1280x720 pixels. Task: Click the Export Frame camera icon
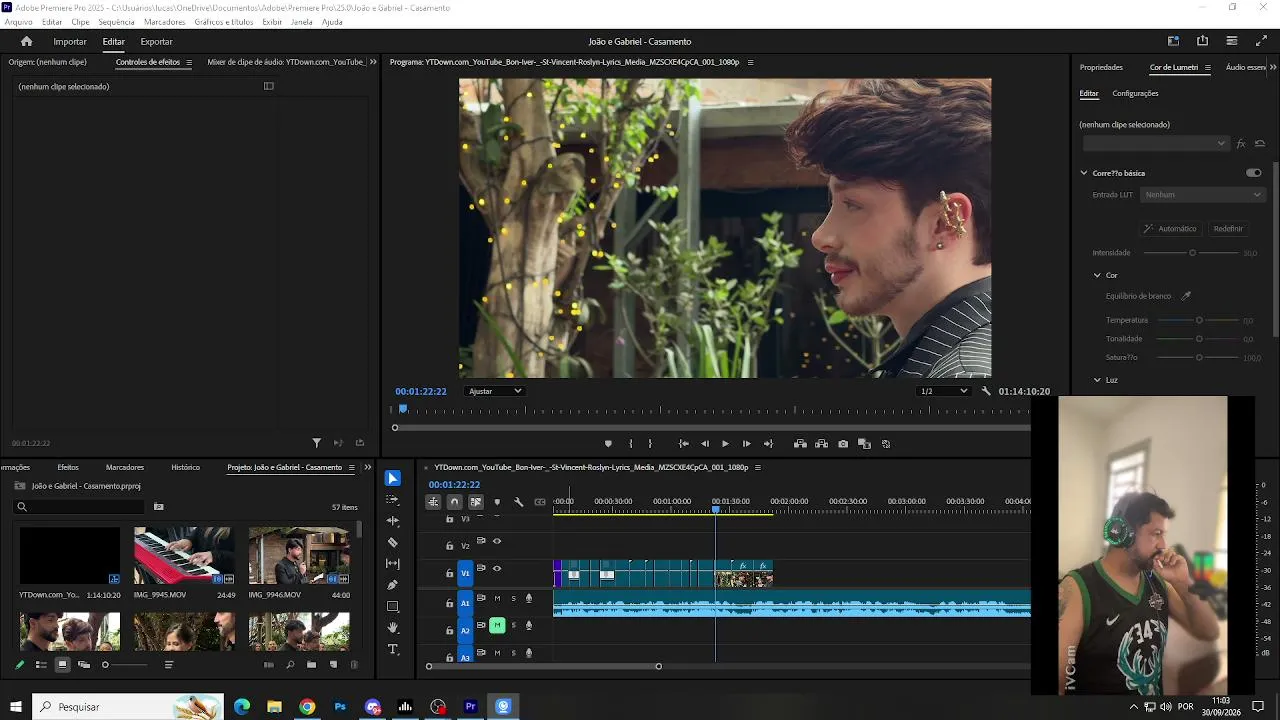pyautogui.click(x=843, y=444)
